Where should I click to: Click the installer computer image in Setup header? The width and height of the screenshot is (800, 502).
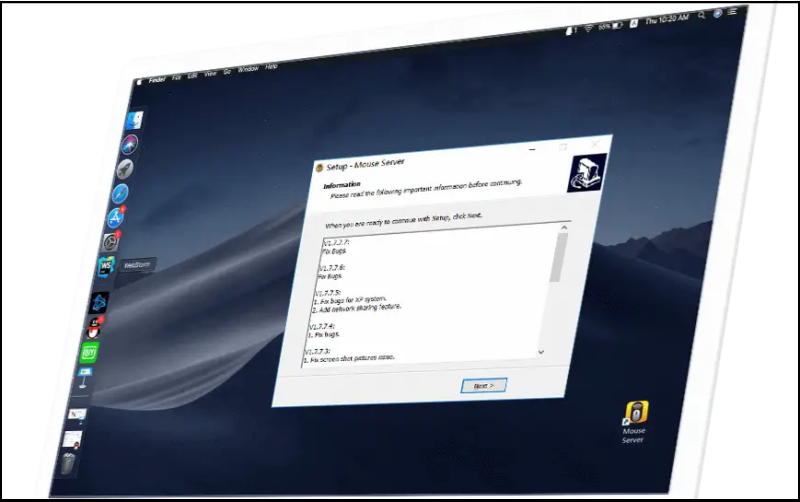click(586, 173)
